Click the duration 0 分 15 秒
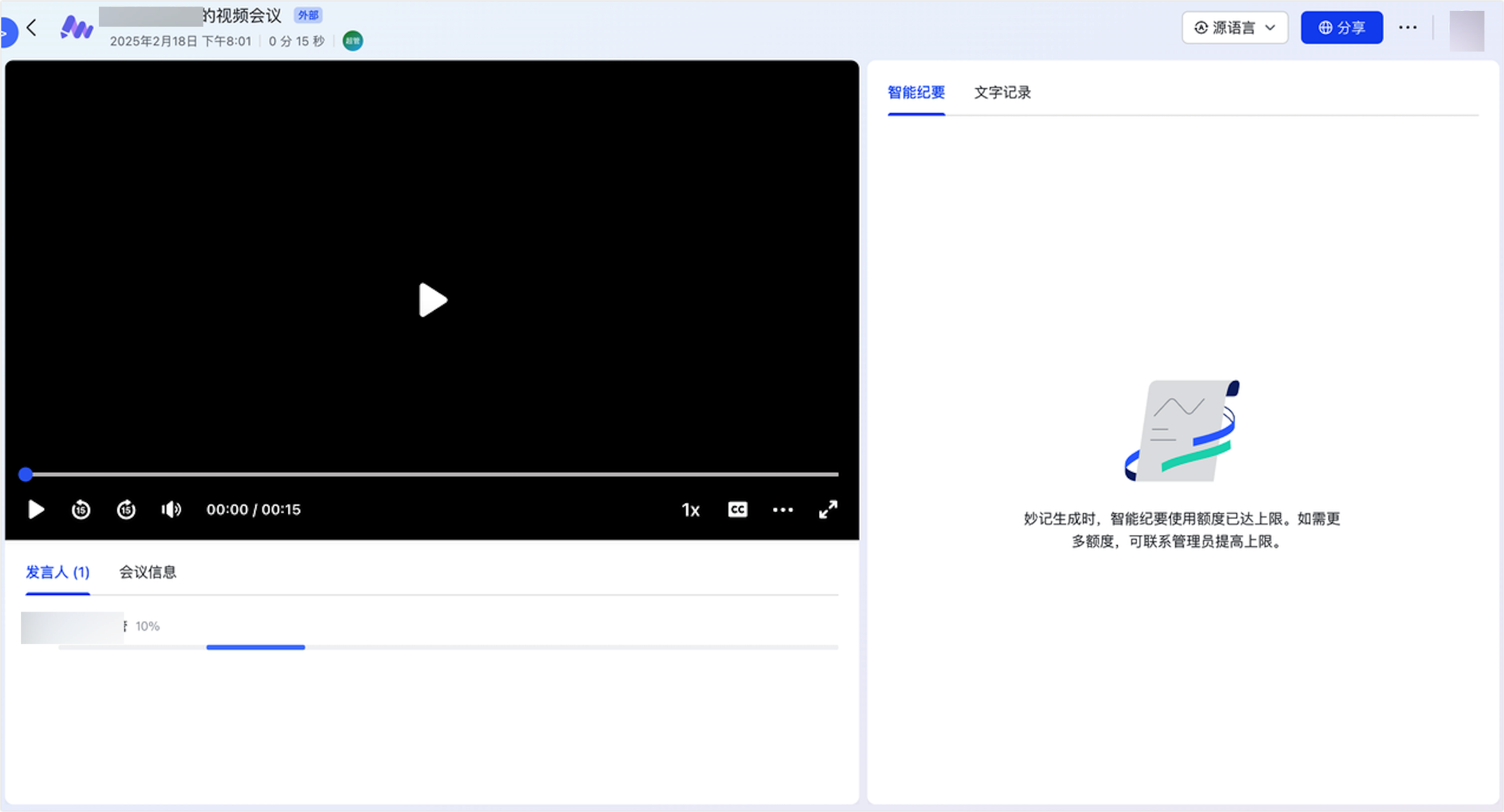1504x812 pixels. click(296, 41)
